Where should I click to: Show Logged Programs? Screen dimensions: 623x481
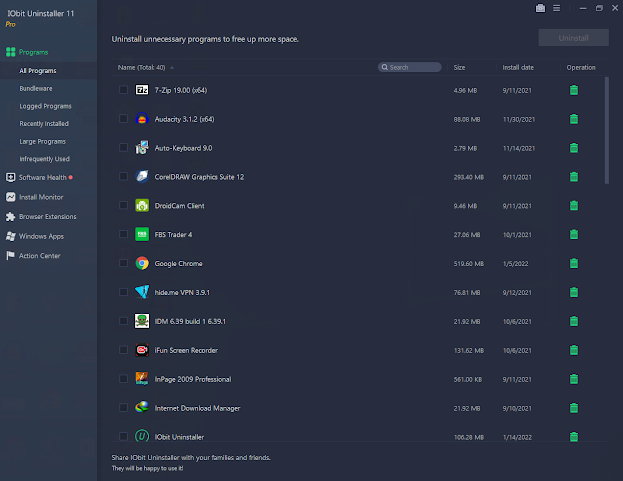(45, 106)
